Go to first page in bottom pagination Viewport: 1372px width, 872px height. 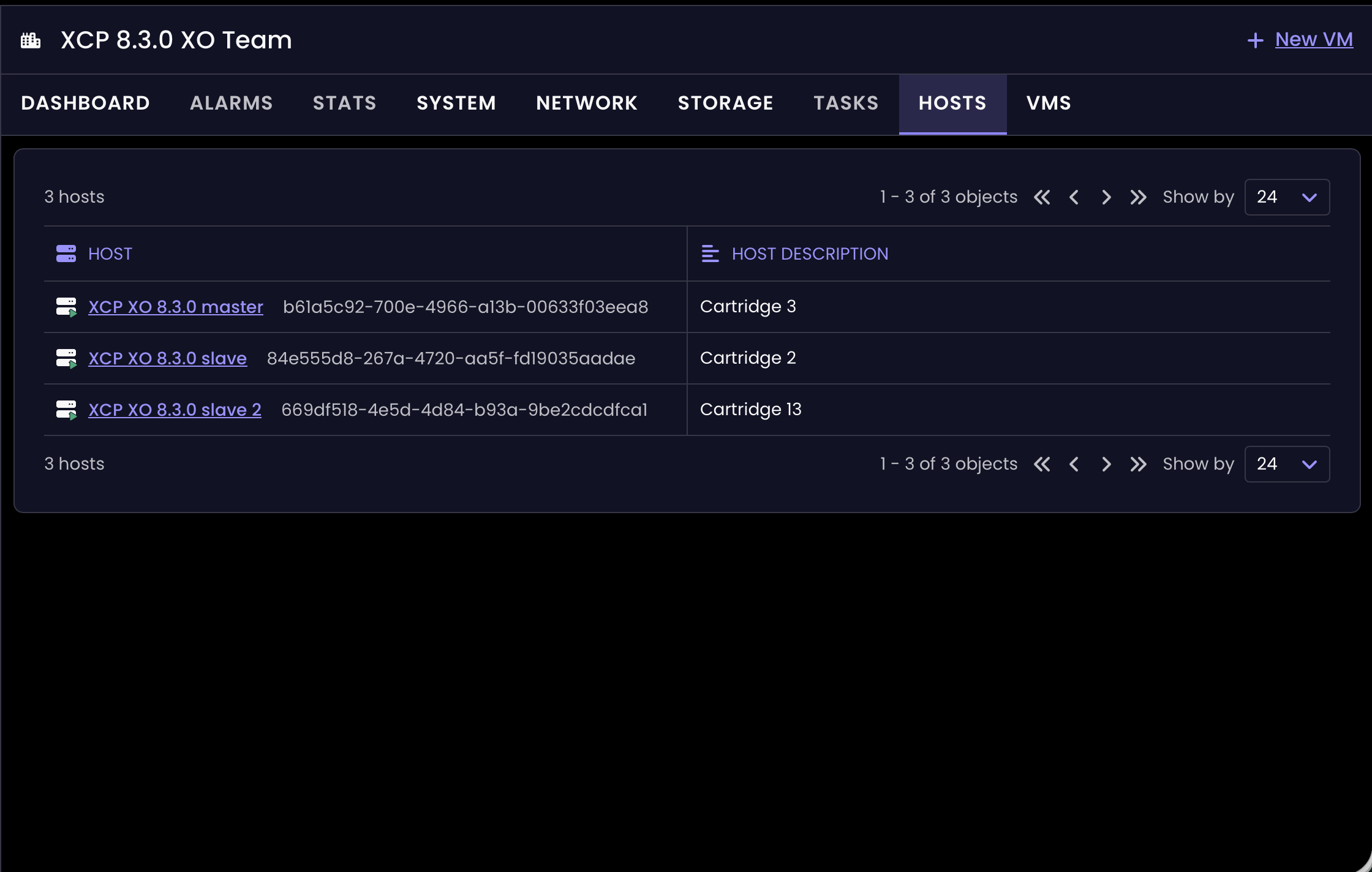(x=1042, y=464)
